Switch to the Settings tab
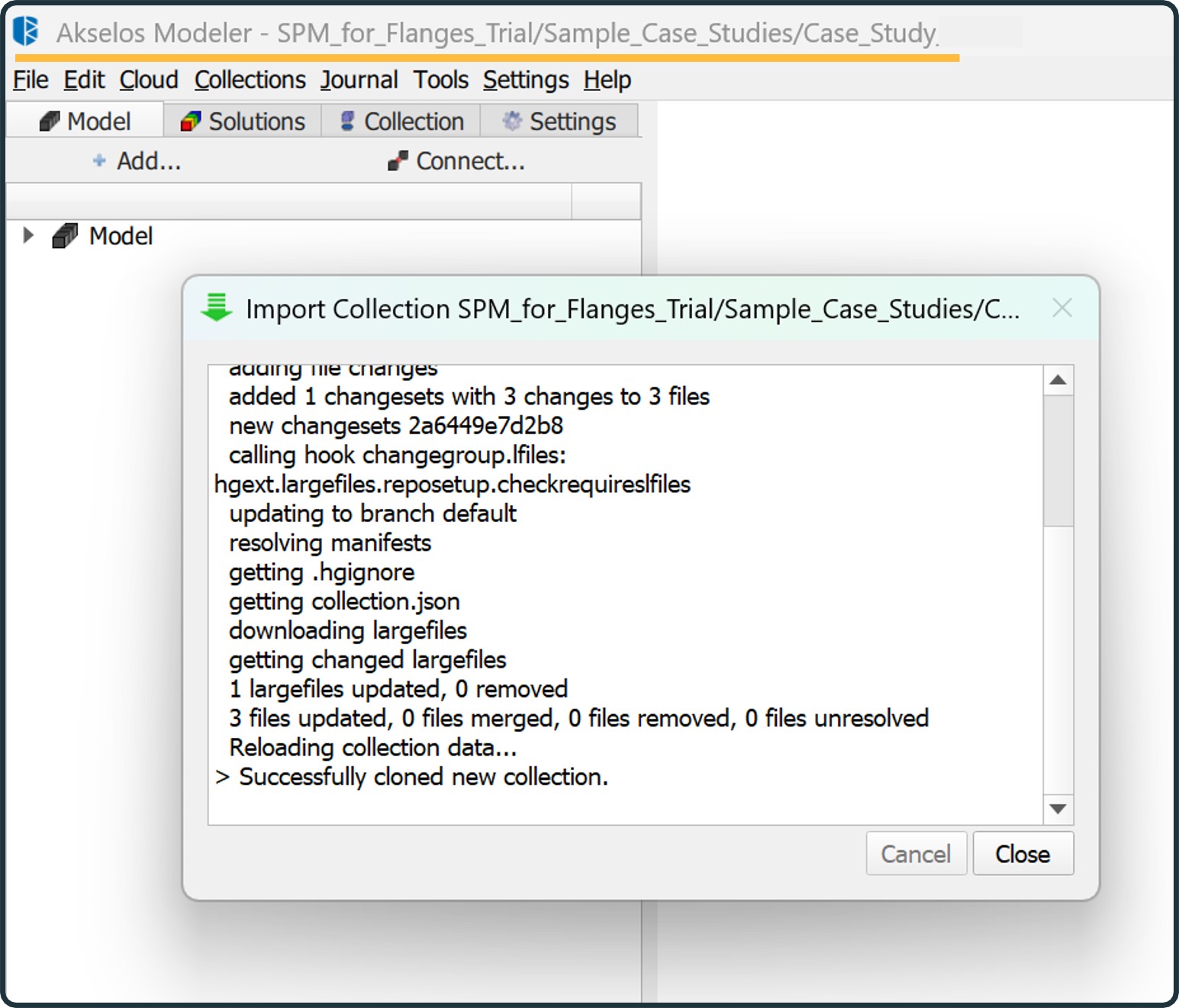This screenshot has height=1008, width=1179. coord(559,121)
